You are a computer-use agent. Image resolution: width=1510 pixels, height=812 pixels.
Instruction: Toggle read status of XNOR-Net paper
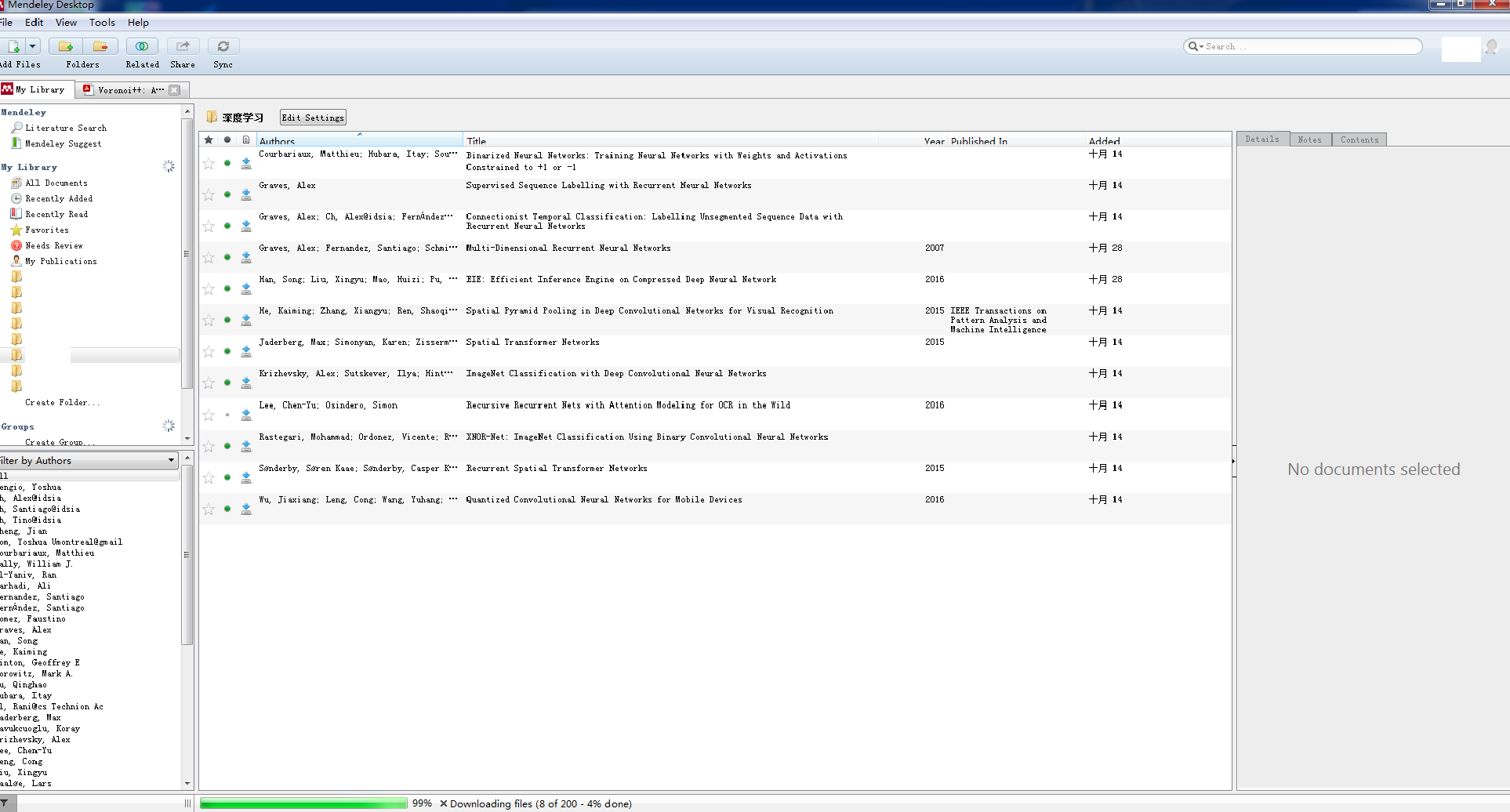[x=227, y=446]
